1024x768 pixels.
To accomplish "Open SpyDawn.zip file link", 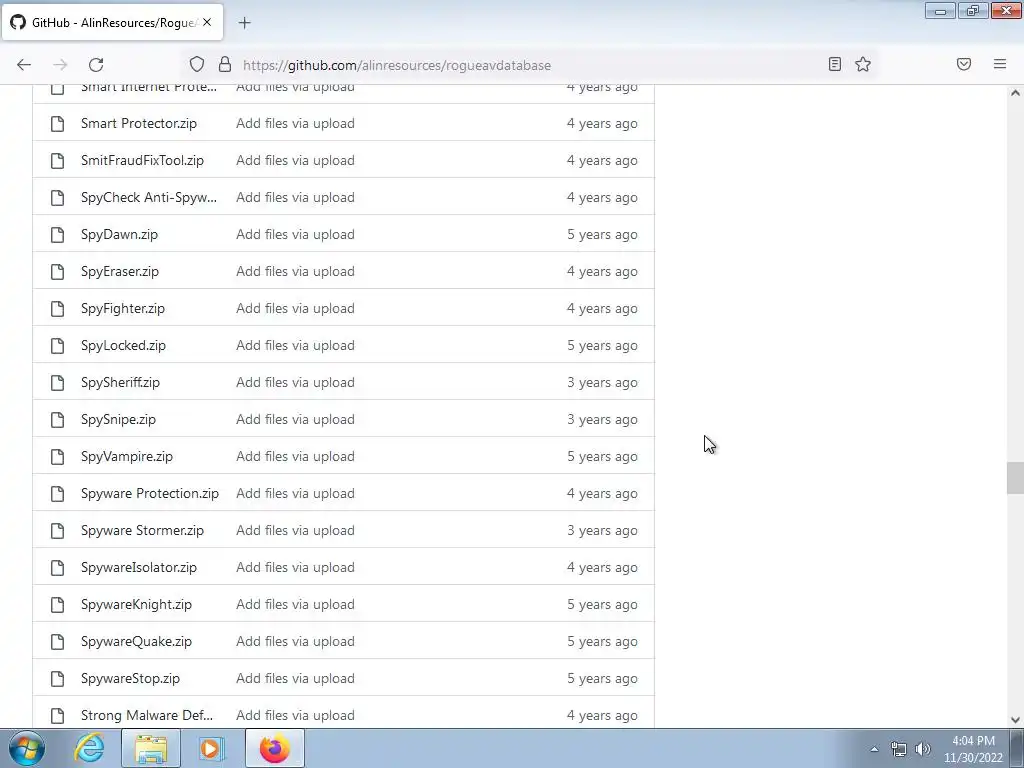I will (x=120, y=234).
